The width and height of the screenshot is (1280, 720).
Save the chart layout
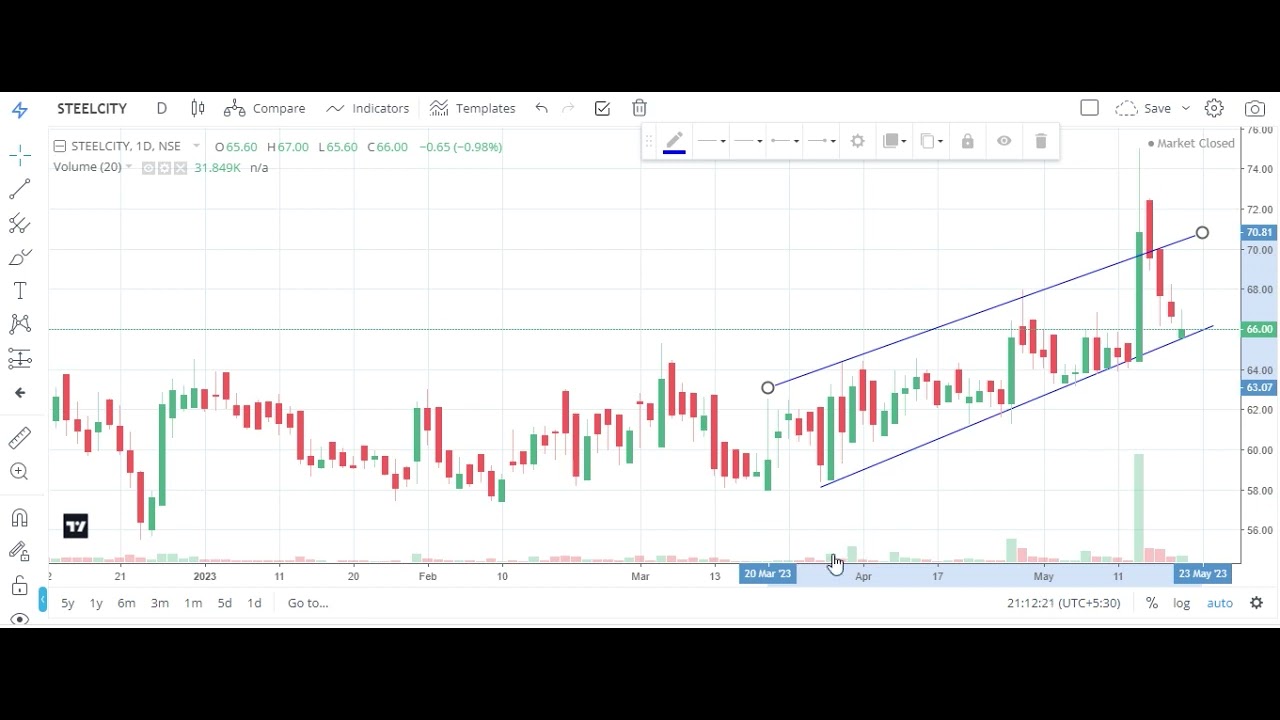1144,108
